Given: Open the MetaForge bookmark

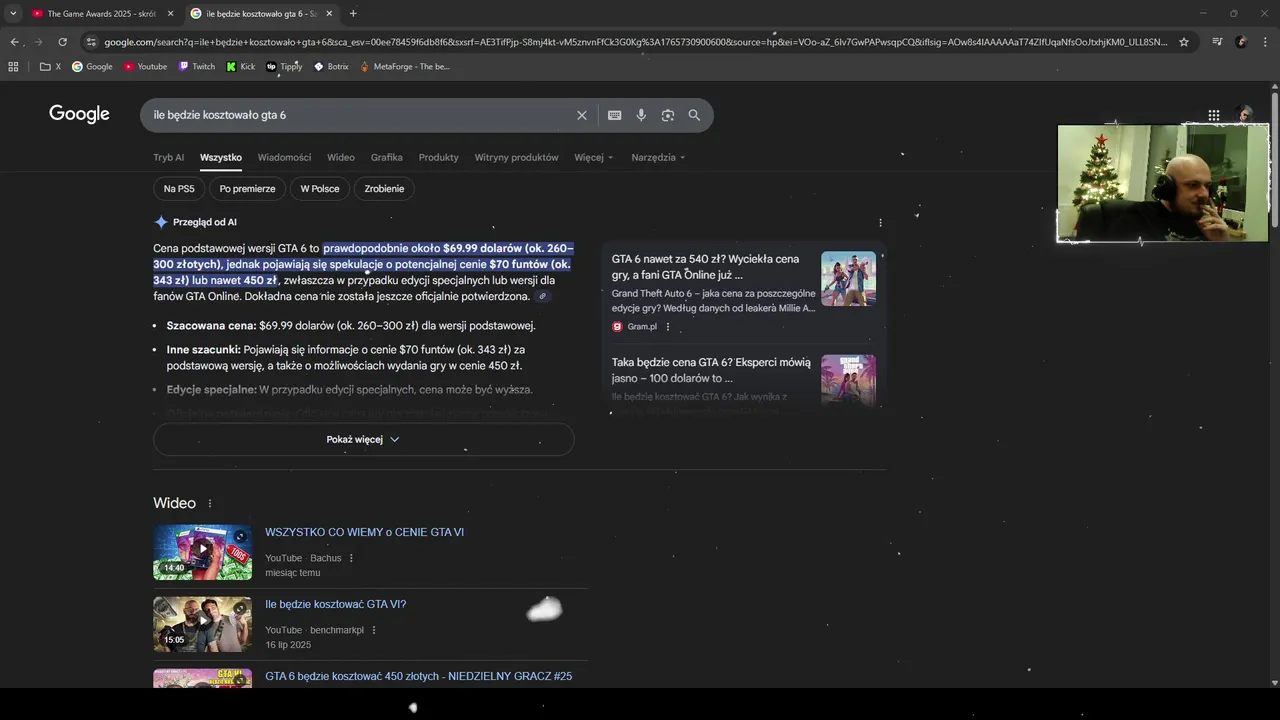Looking at the screenshot, I should click(x=404, y=67).
